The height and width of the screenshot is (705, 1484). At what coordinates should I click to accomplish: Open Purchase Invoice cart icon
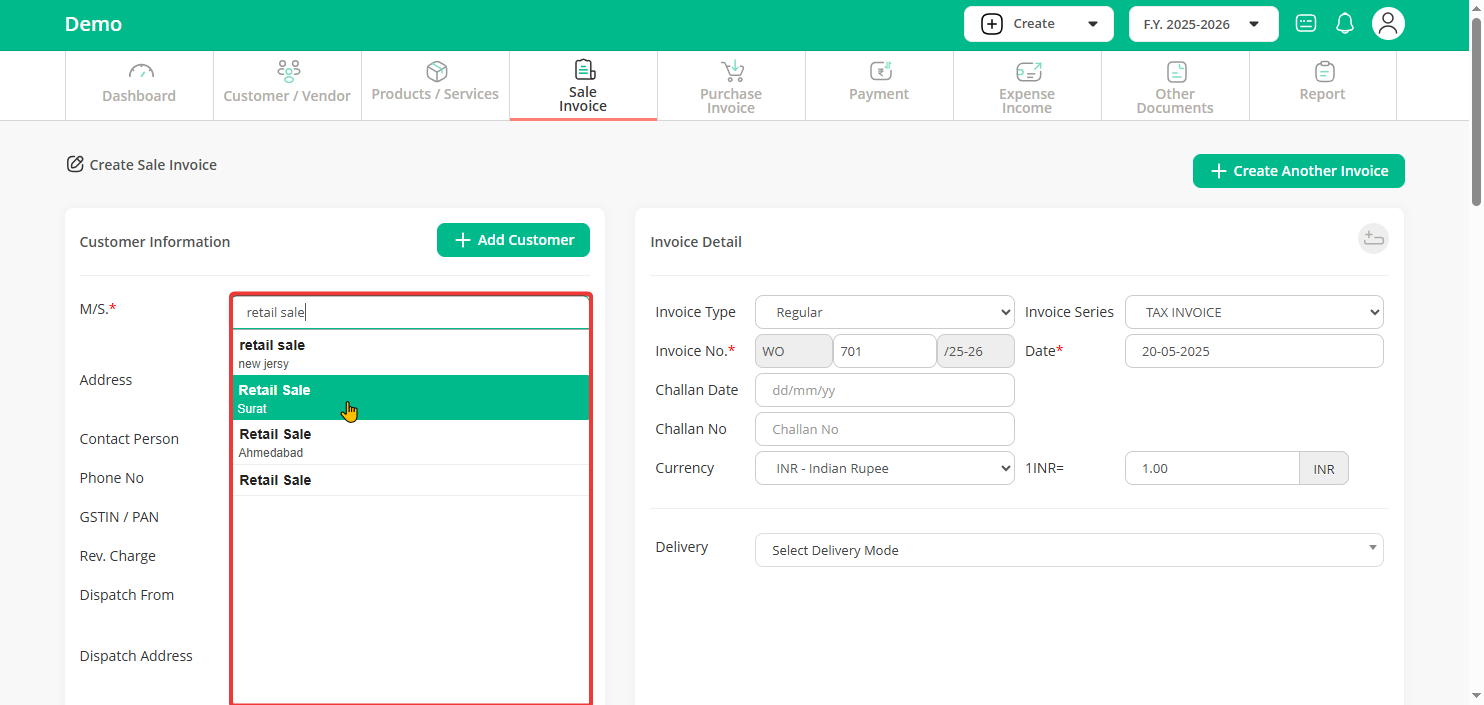pos(732,71)
